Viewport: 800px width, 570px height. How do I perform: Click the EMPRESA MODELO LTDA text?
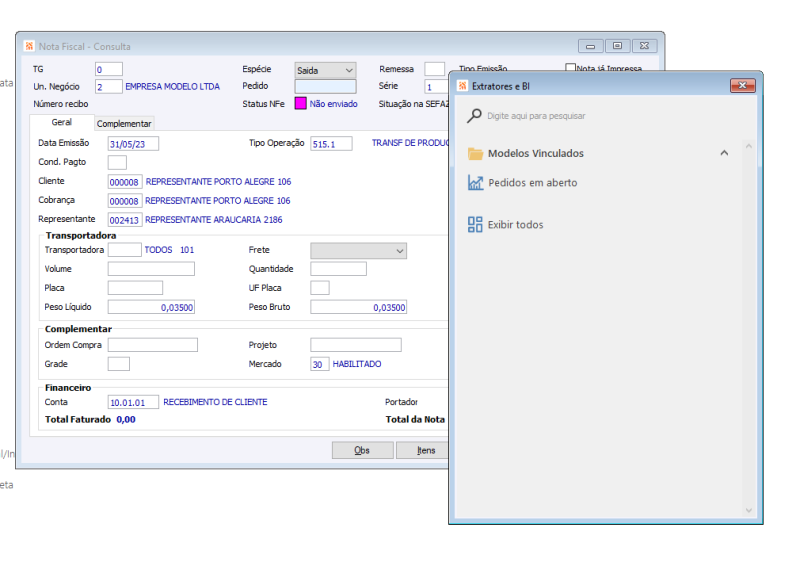click(x=172, y=87)
